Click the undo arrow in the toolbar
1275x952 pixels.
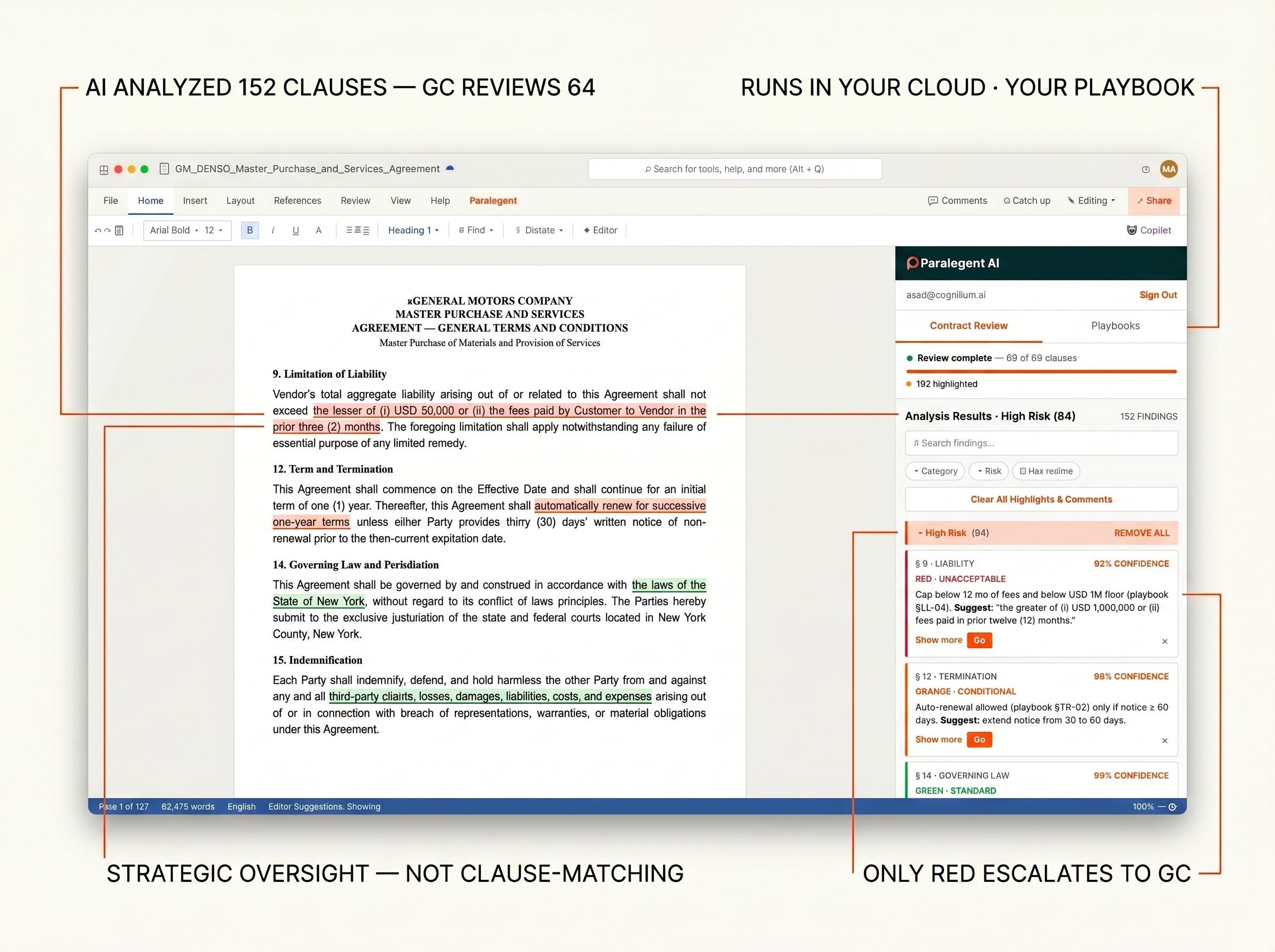[97, 231]
